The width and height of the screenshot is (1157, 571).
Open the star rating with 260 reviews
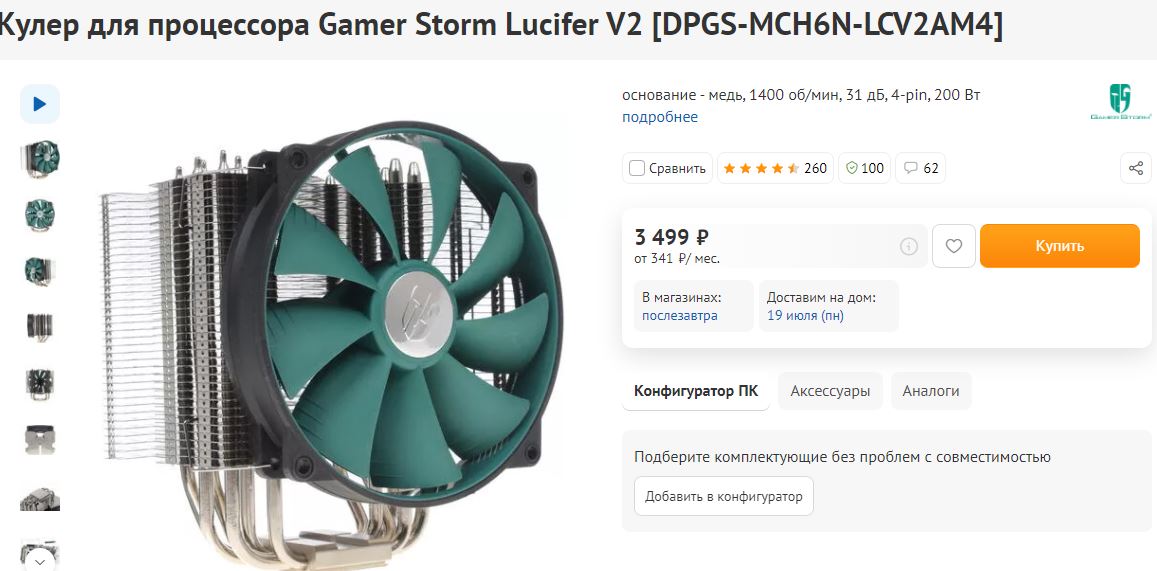click(776, 168)
